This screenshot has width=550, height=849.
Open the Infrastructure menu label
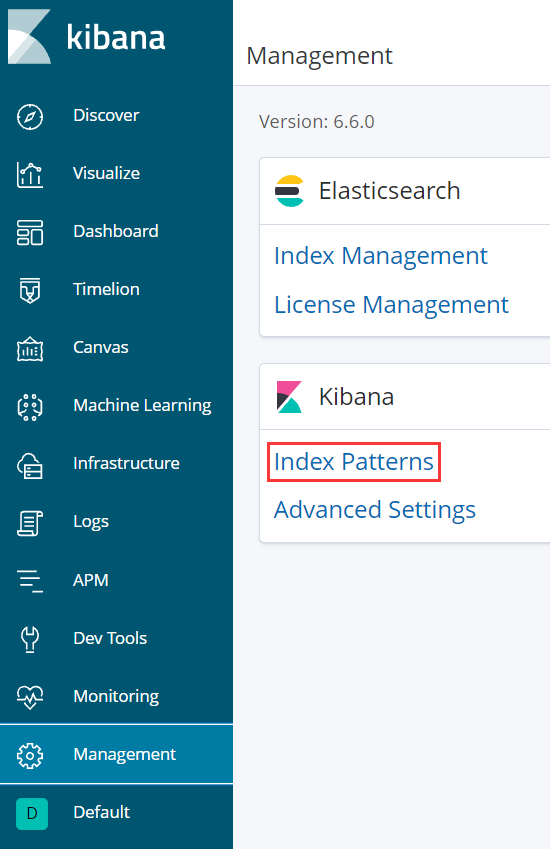pos(127,463)
